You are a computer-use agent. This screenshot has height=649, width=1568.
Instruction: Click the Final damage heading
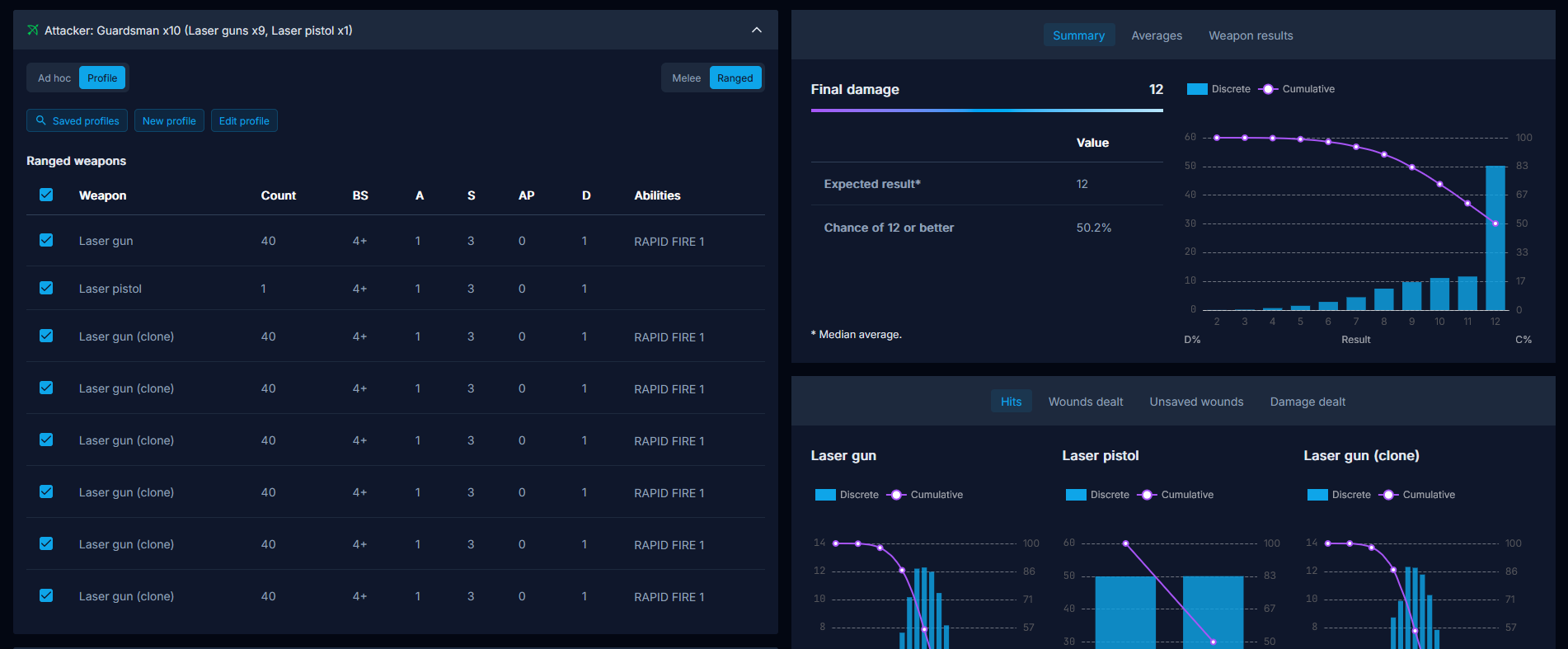pos(855,89)
